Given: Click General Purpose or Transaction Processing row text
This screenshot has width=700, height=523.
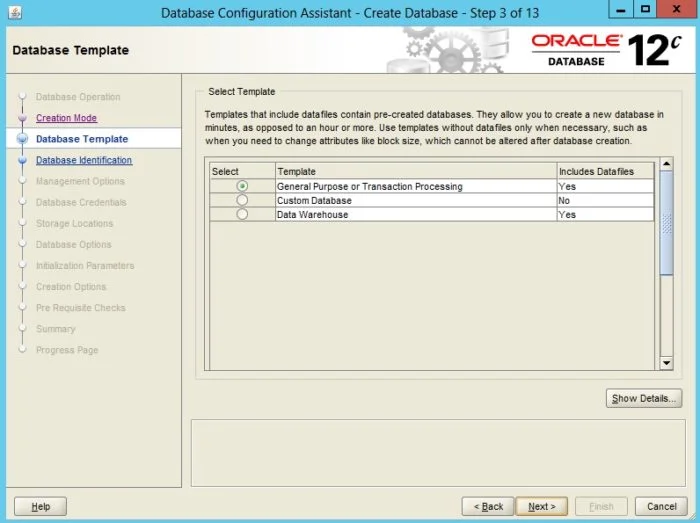Looking at the screenshot, I should point(370,187).
